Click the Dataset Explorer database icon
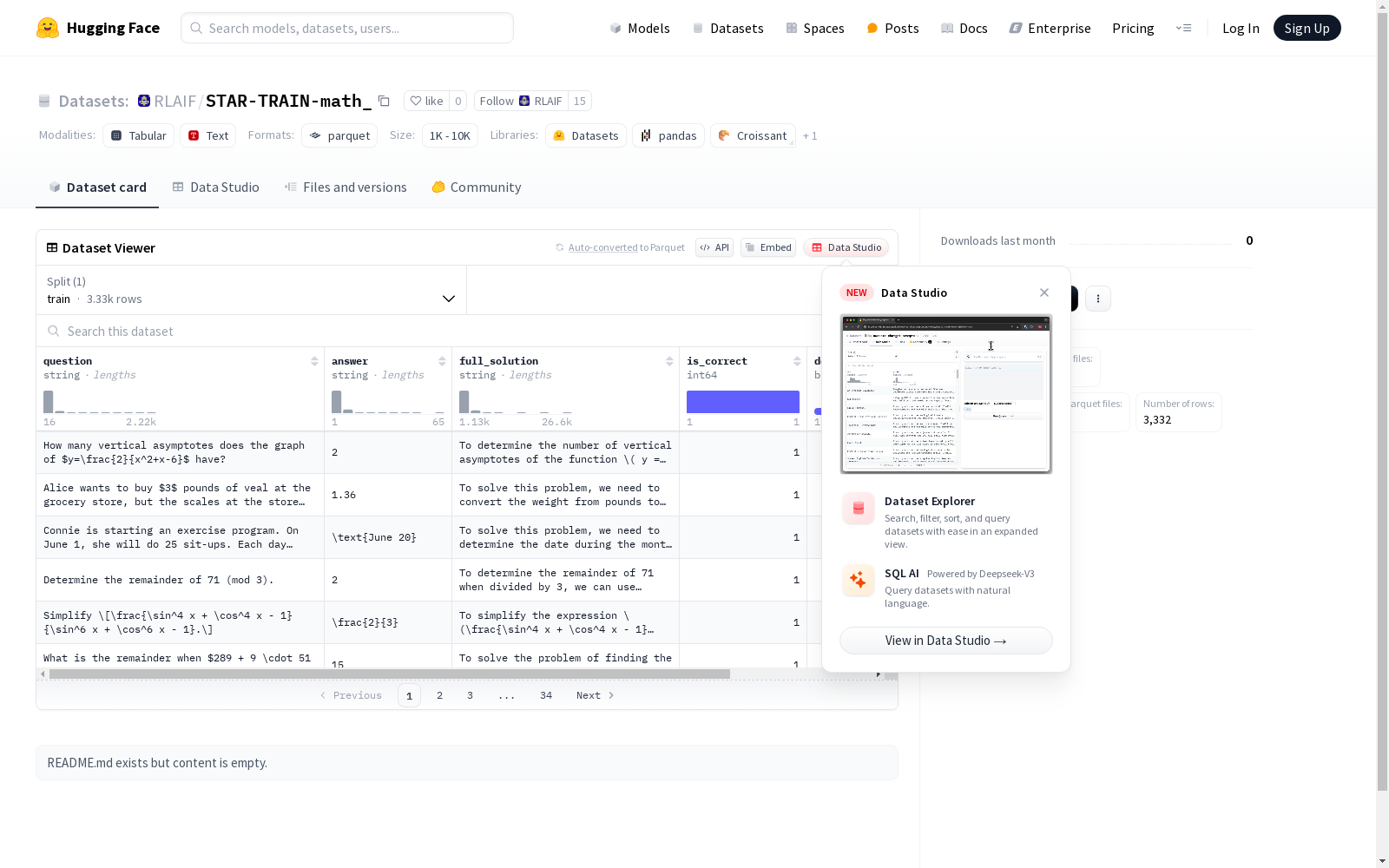Image resolution: width=1389 pixels, height=868 pixels. (858, 508)
